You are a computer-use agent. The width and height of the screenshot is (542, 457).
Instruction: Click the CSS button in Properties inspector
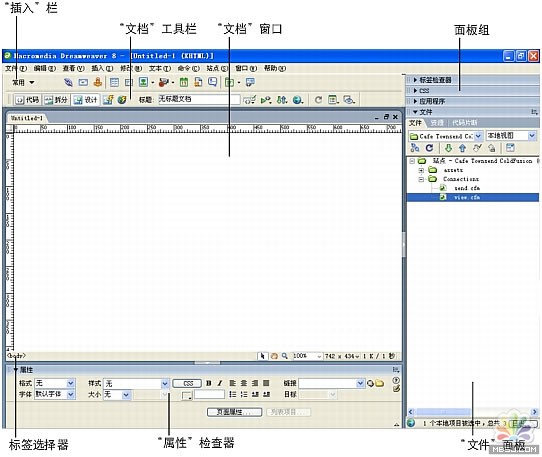point(187,383)
